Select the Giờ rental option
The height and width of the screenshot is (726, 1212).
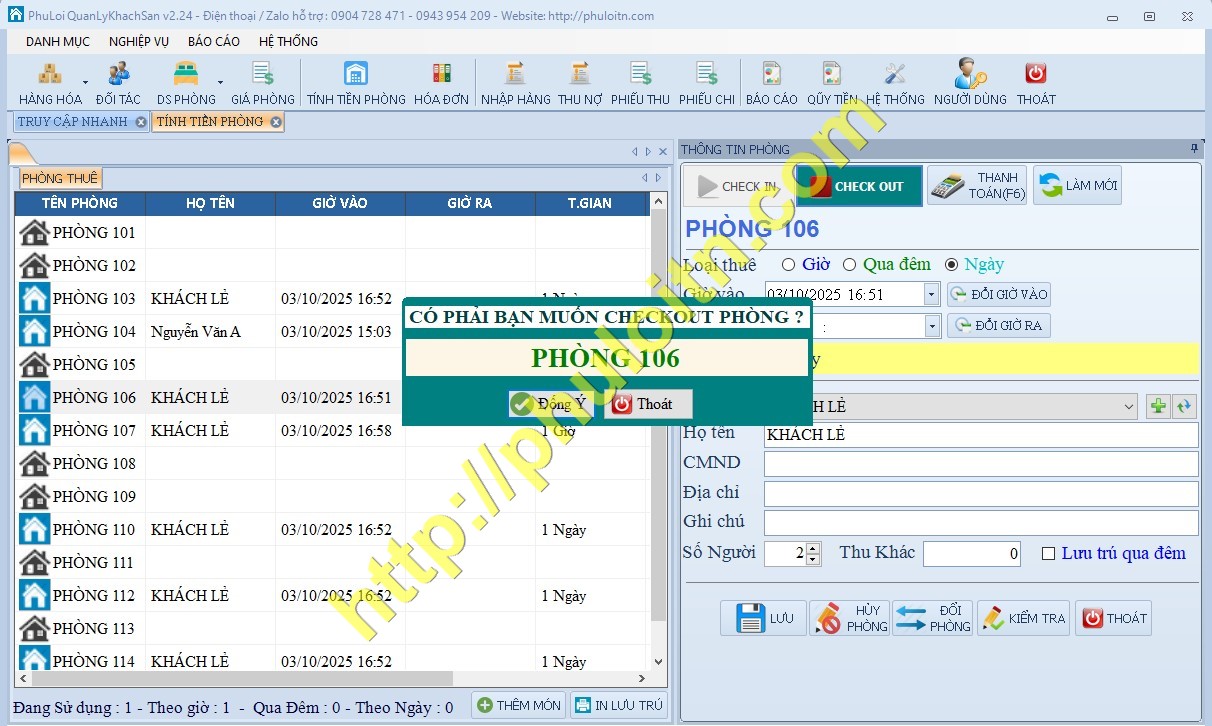(x=789, y=264)
